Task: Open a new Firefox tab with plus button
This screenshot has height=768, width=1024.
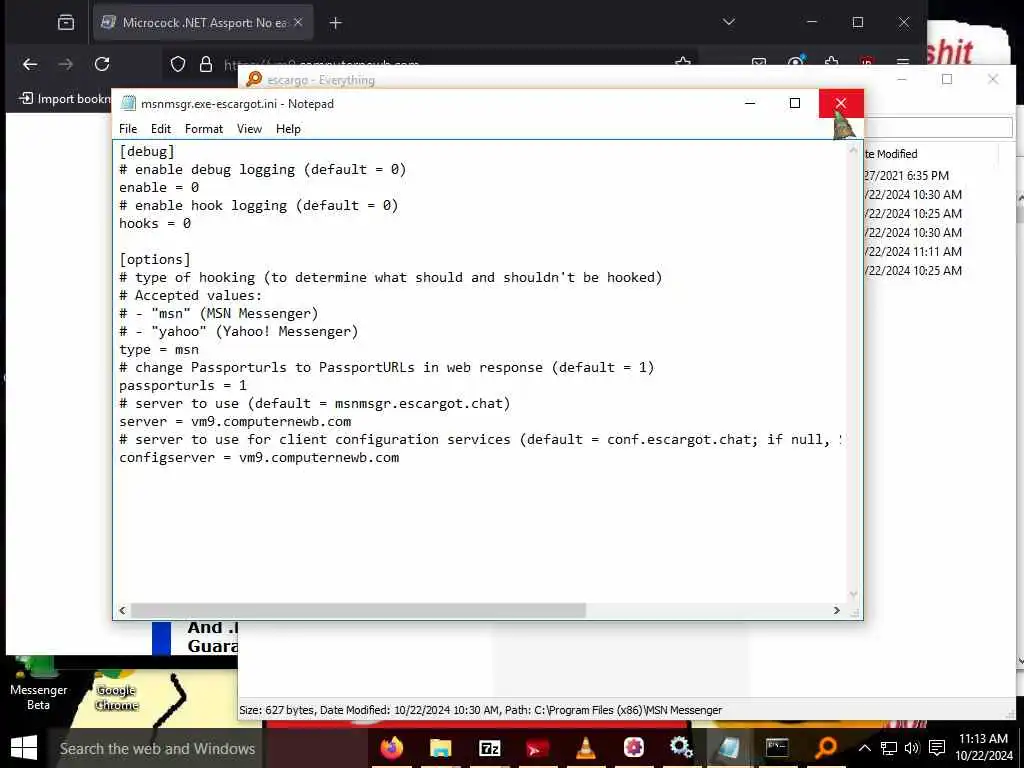Action: tap(335, 23)
